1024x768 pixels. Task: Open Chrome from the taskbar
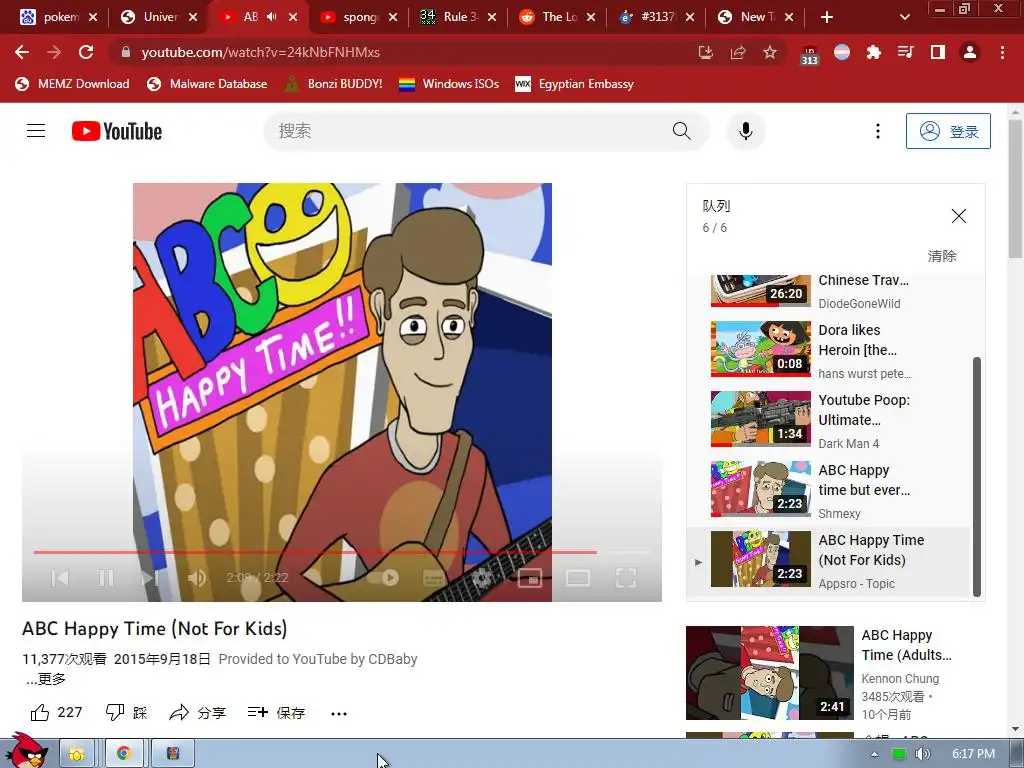[123, 754]
